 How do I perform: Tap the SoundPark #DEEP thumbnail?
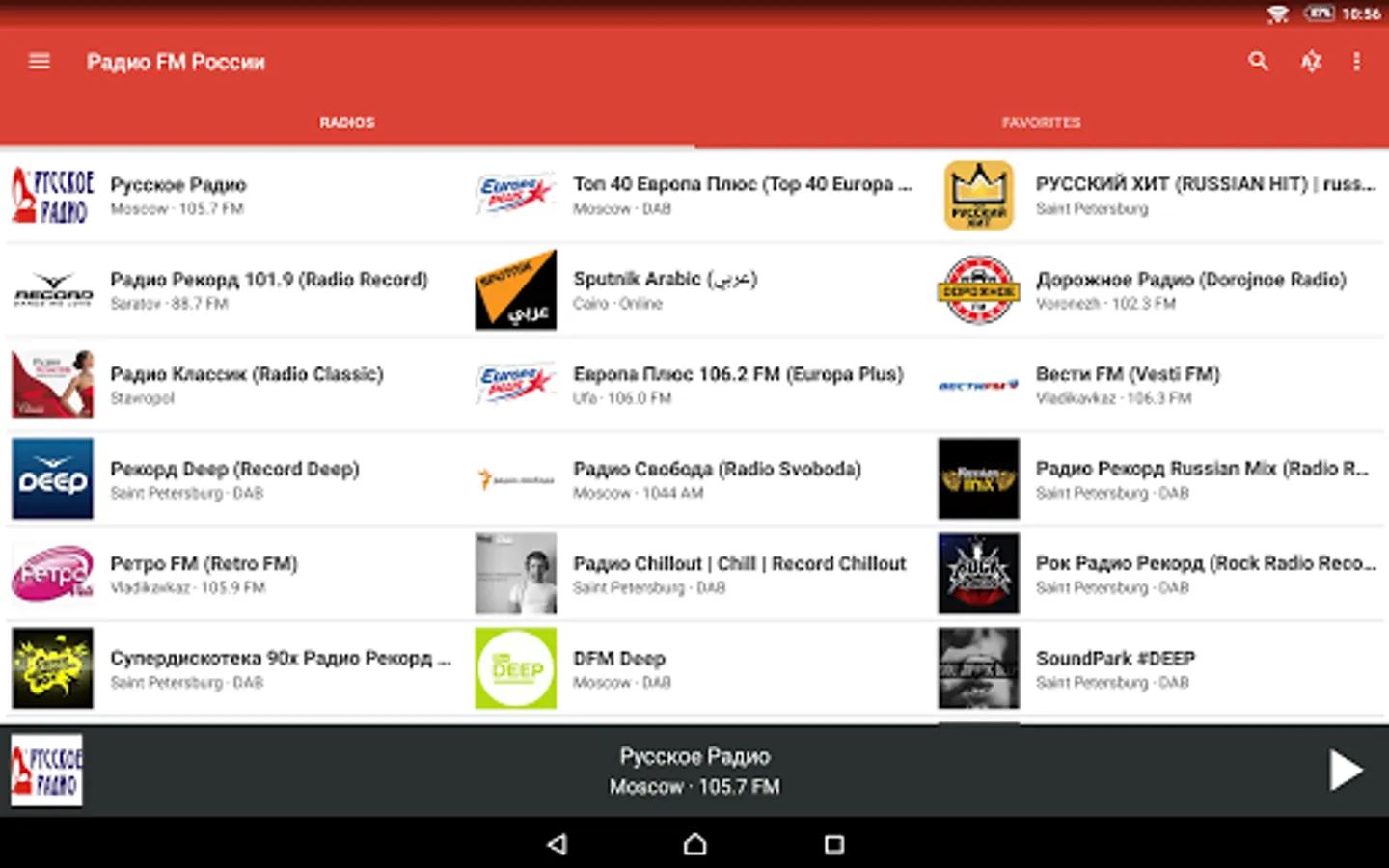[978, 667]
